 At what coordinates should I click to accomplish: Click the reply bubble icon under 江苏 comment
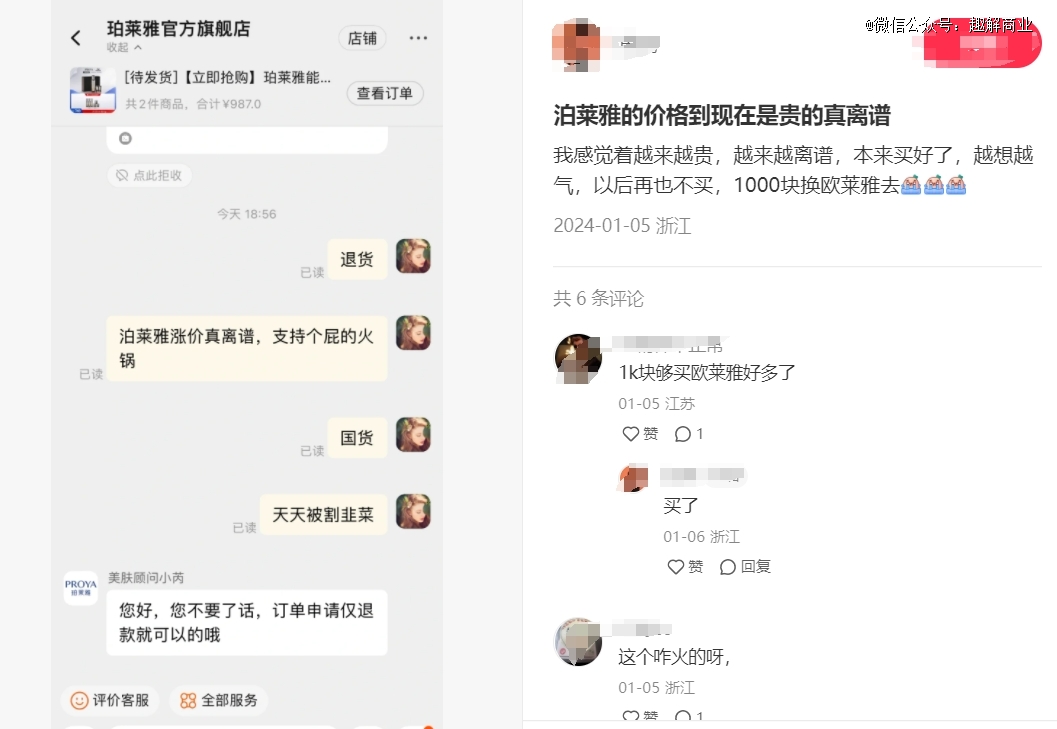pos(682,434)
